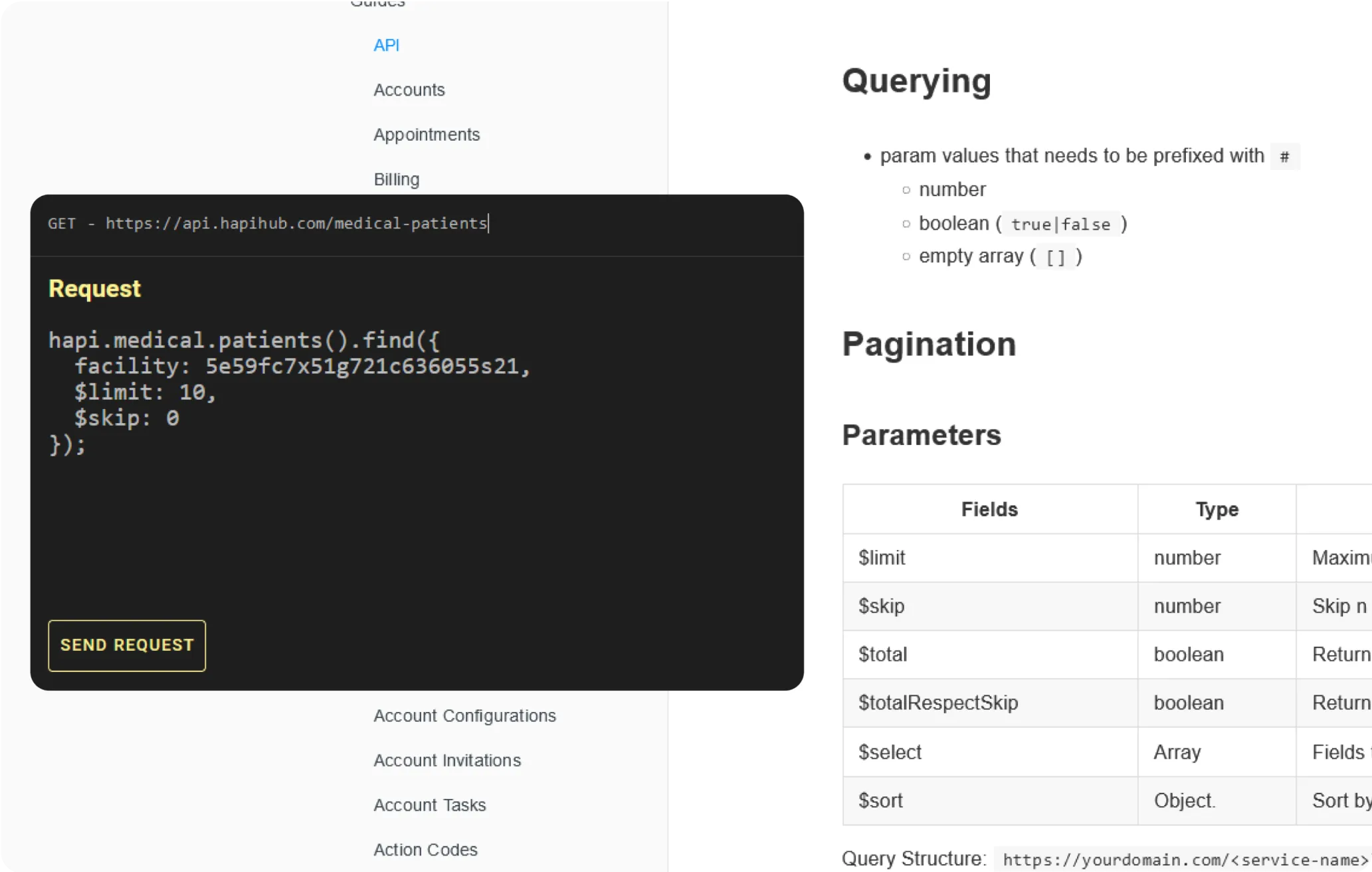Open the Billing sidebar entry

click(396, 179)
